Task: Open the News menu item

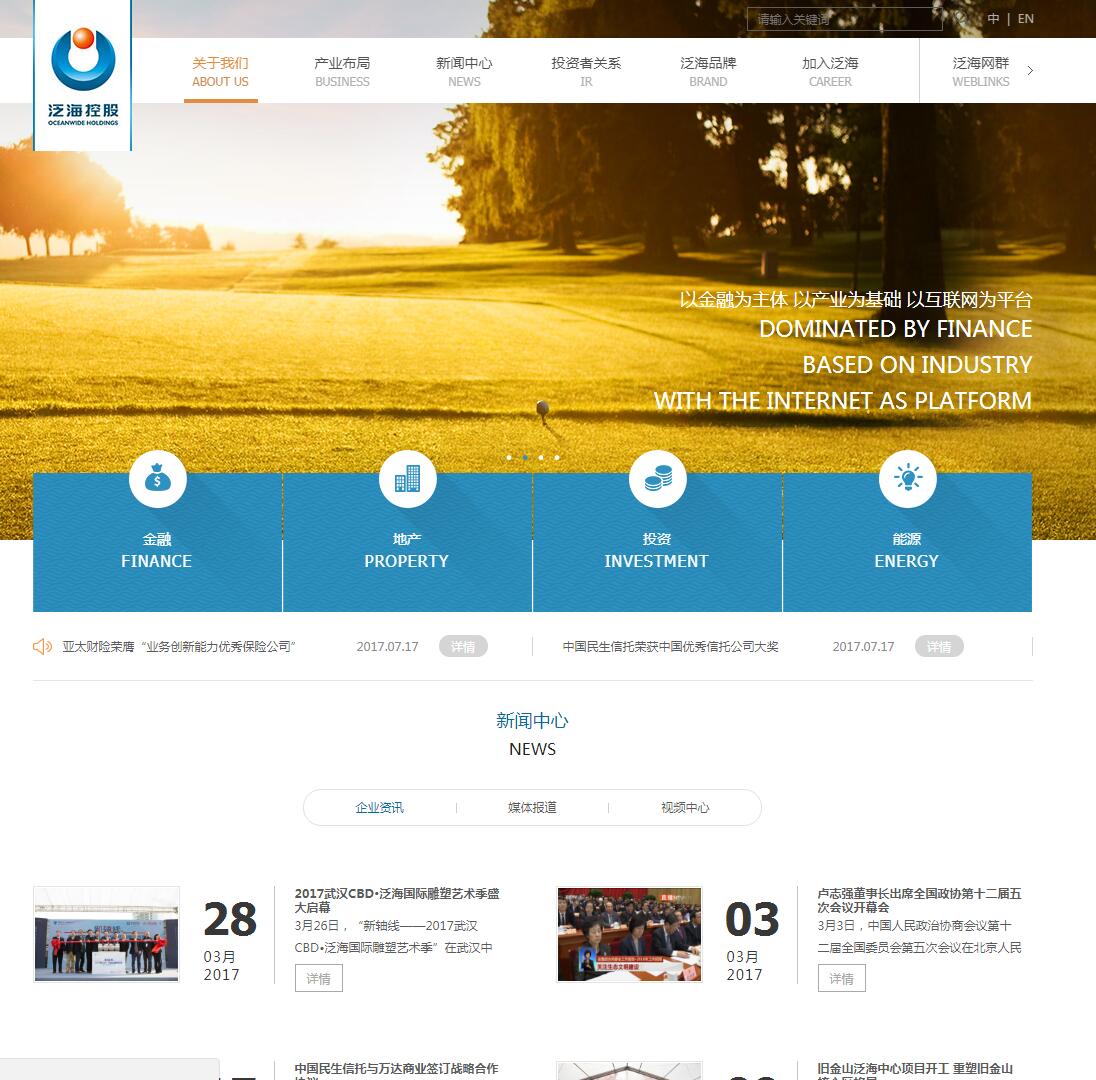Action: tap(464, 71)
